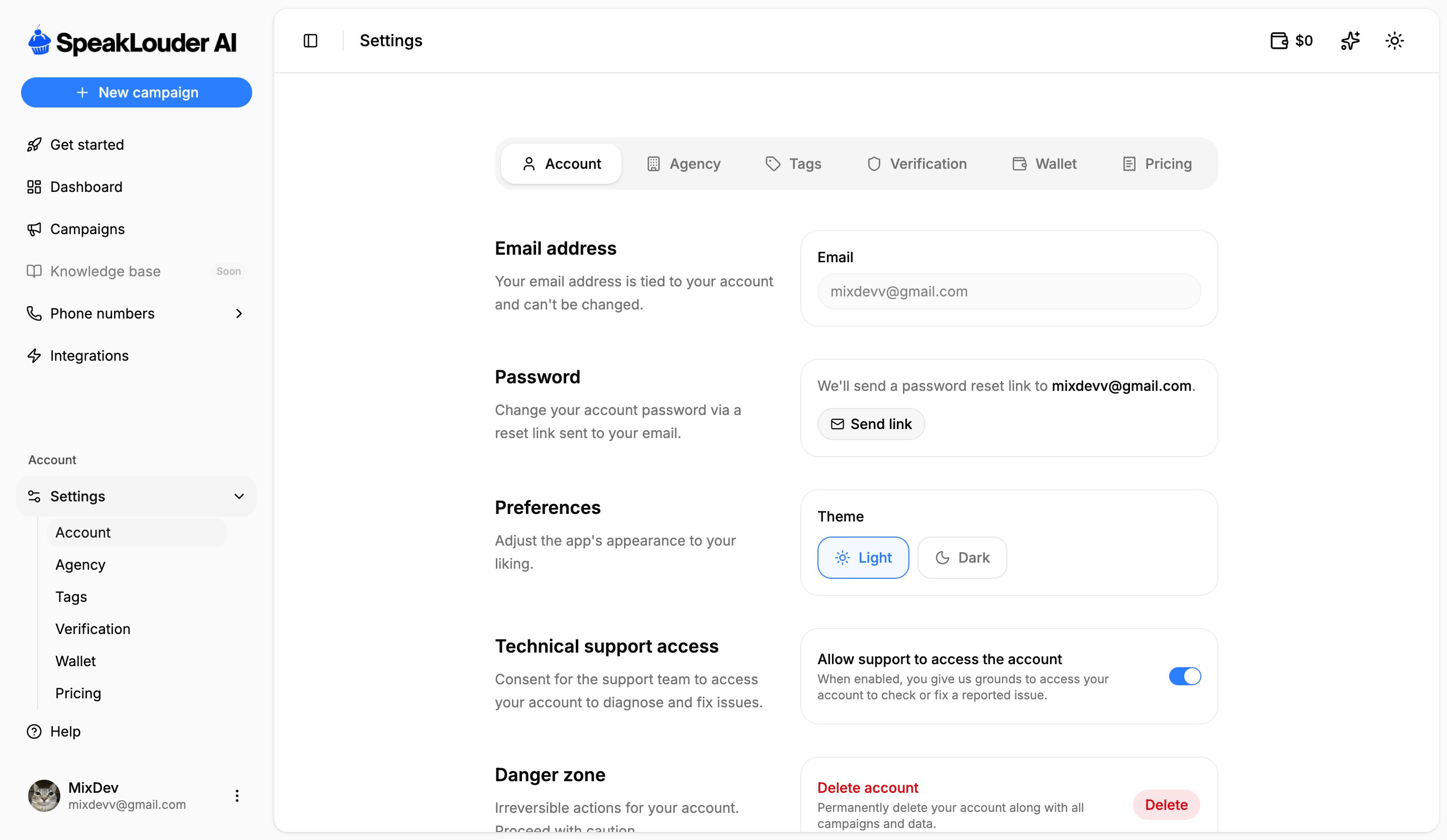
Task: Click the red Delete account heading
Action: (x=868, y=788)
